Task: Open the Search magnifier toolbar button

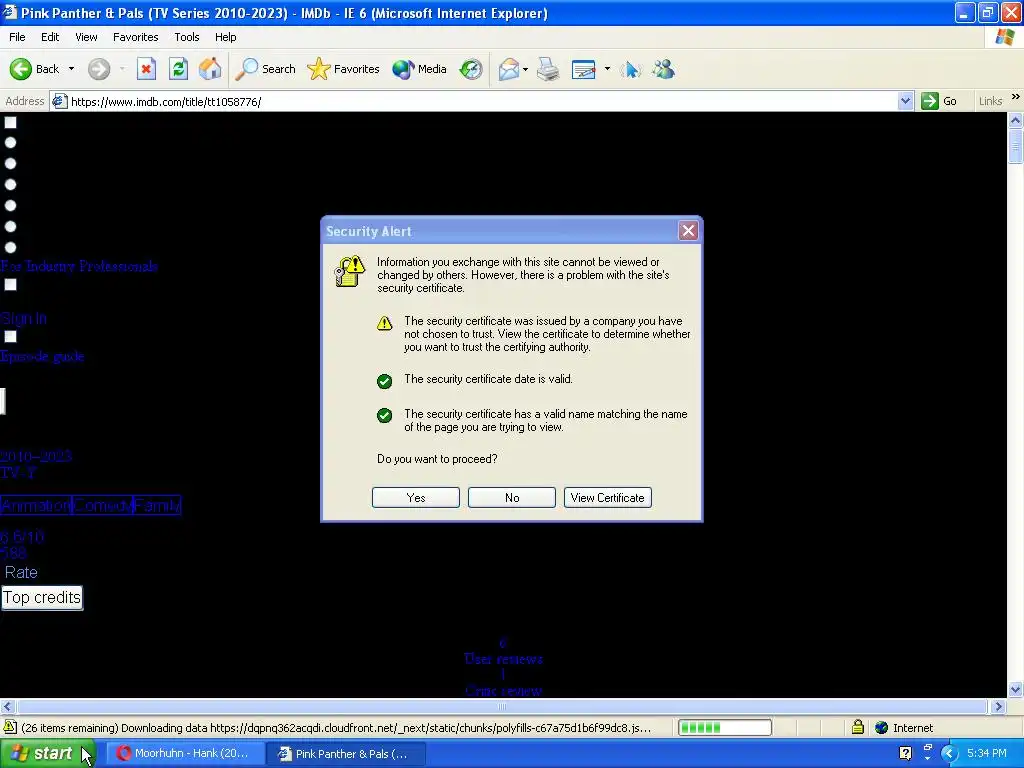Action: tap(265, 69)
